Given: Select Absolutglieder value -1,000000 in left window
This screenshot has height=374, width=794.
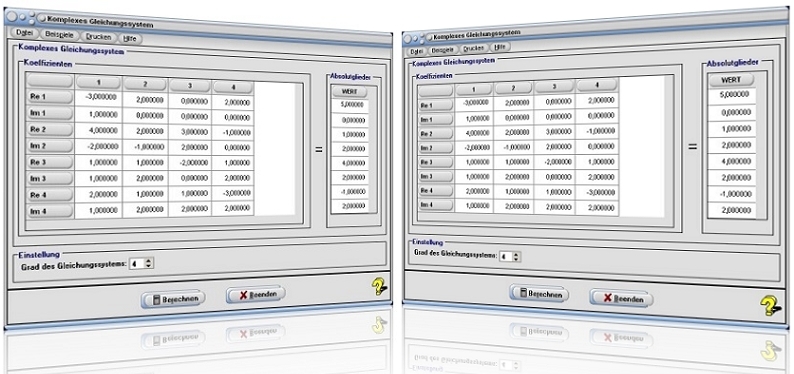Looking at the screenshot, I should coord(350,192).
